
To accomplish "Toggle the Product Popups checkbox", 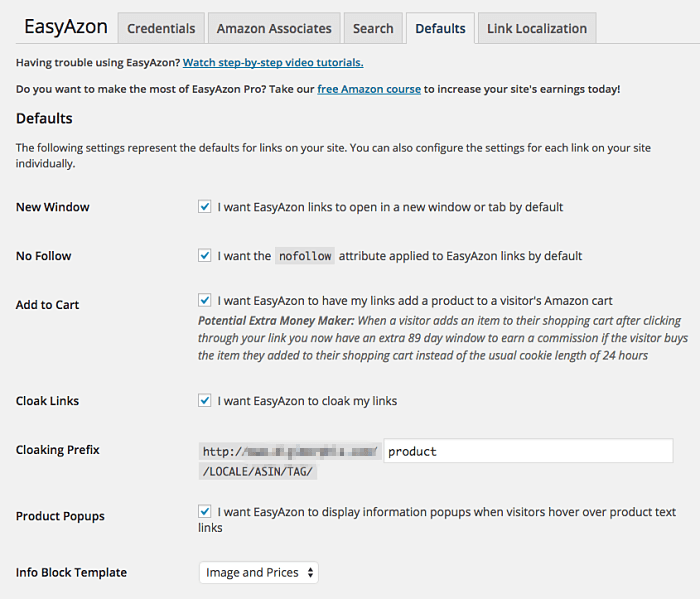I will [204, 511].
